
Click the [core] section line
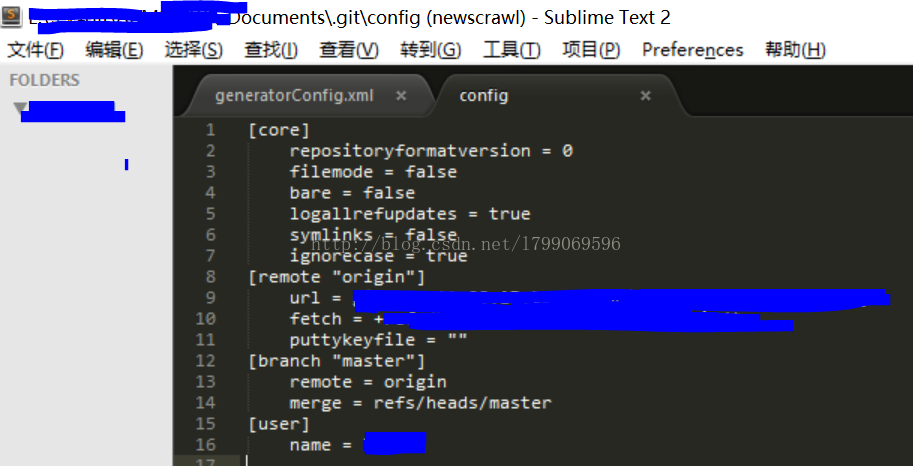click(278, 130)
